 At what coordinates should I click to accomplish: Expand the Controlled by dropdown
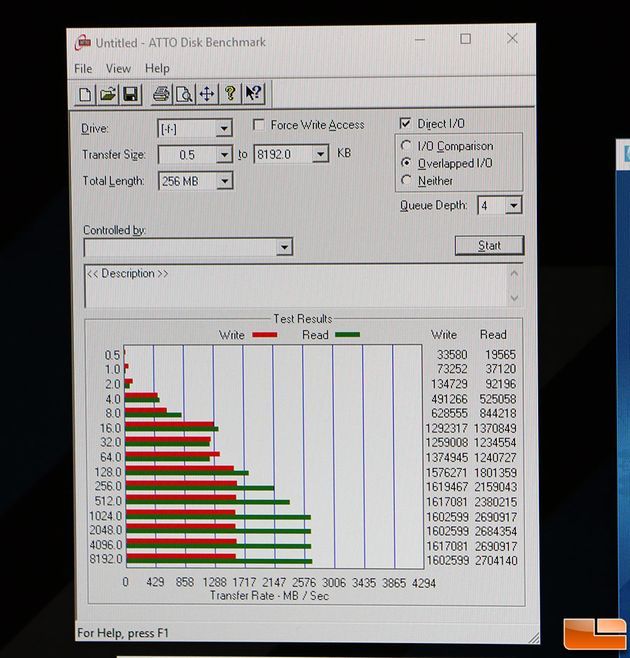point(285,247)
